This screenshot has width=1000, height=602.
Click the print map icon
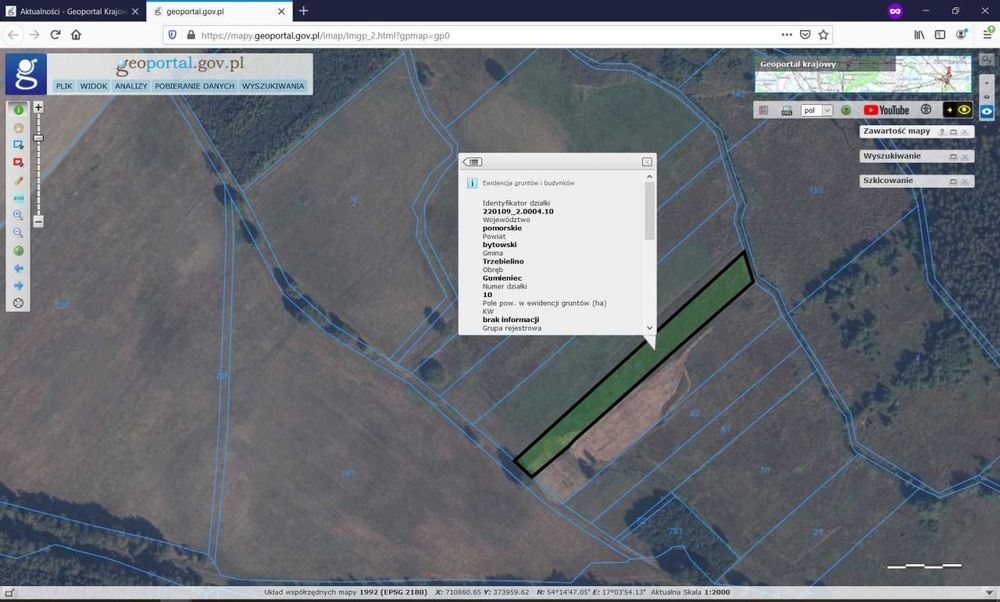click(786, 110)
